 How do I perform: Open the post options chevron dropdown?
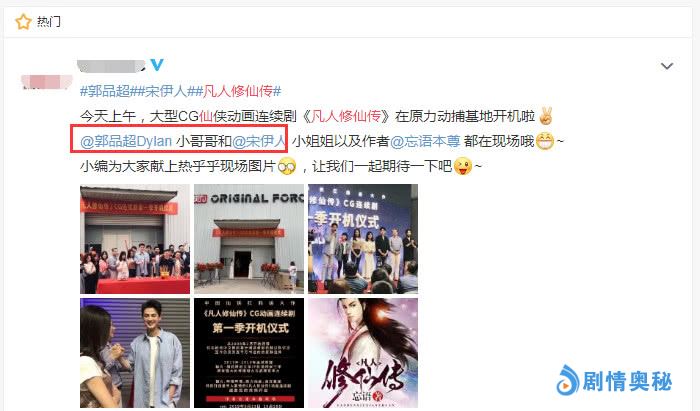coord(667,66)
